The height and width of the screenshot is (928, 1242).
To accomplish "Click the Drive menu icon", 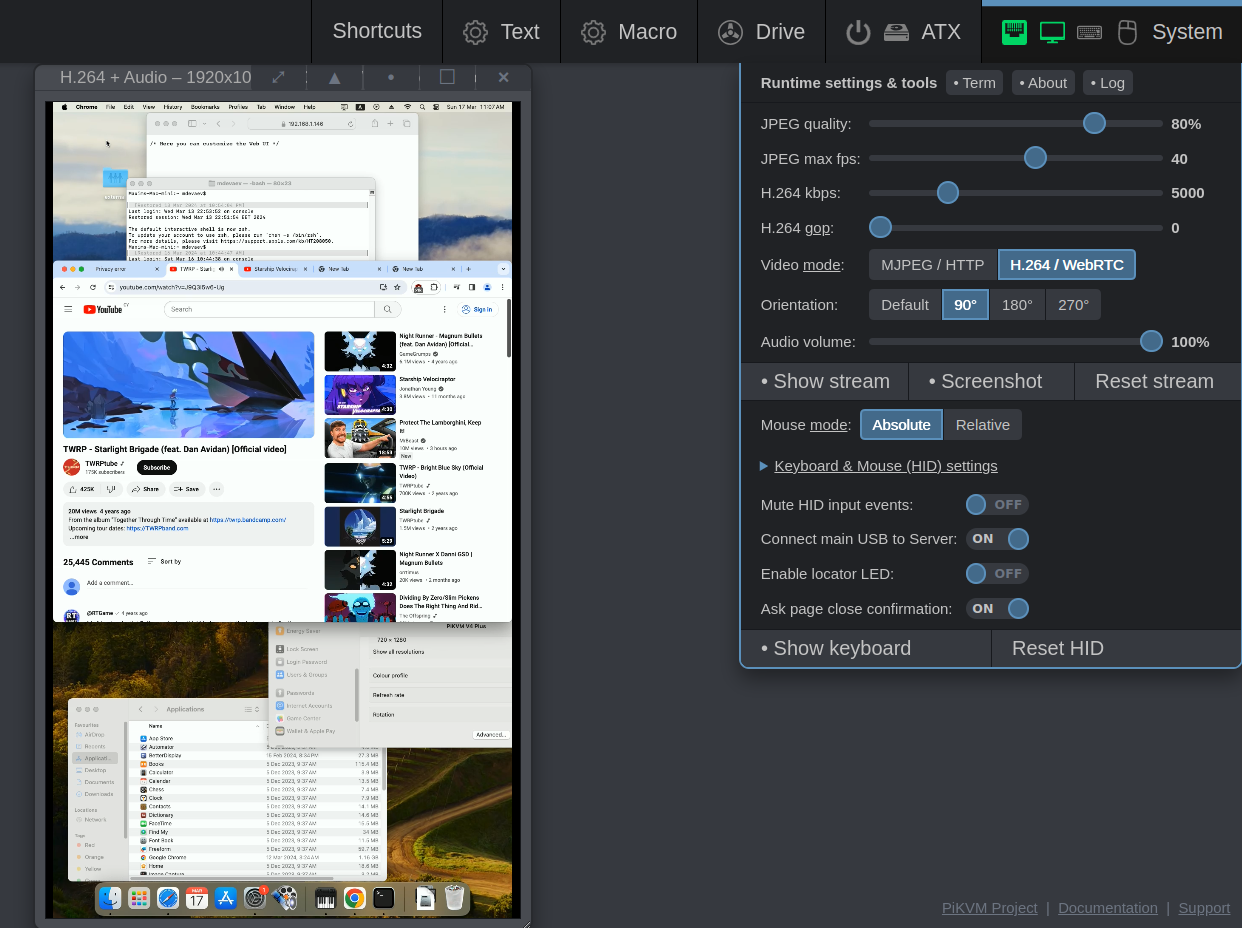I will coord(730,31).
